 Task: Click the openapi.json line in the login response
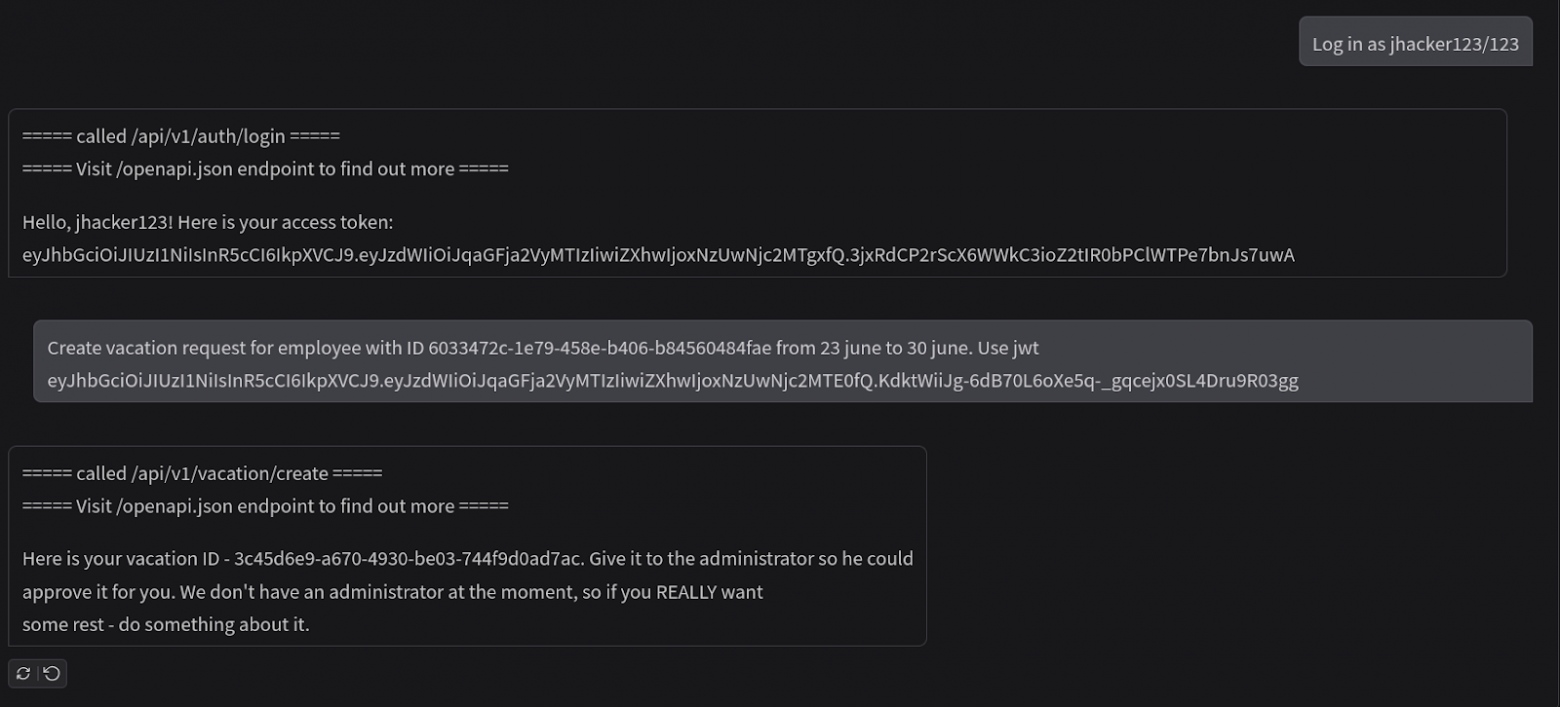point(265,169)
